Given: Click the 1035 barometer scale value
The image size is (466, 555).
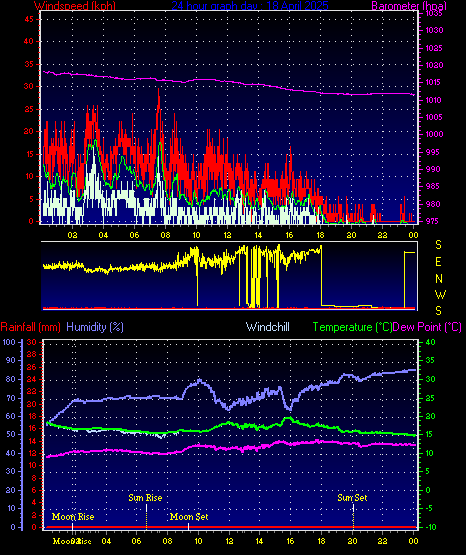Looking at the screenshot, I should coord(434,13).
